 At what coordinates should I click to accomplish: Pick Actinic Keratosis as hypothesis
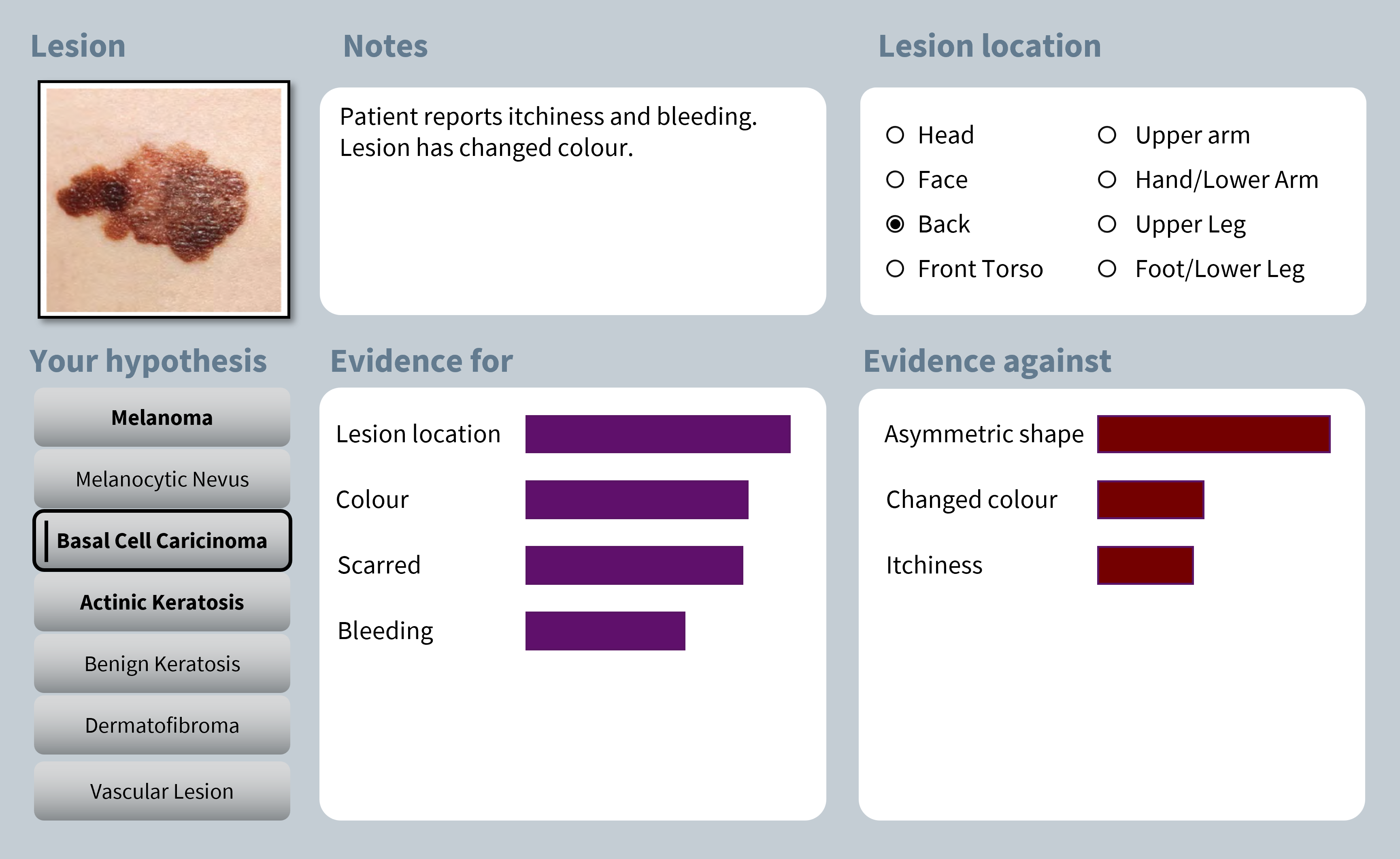coord(162,602)
